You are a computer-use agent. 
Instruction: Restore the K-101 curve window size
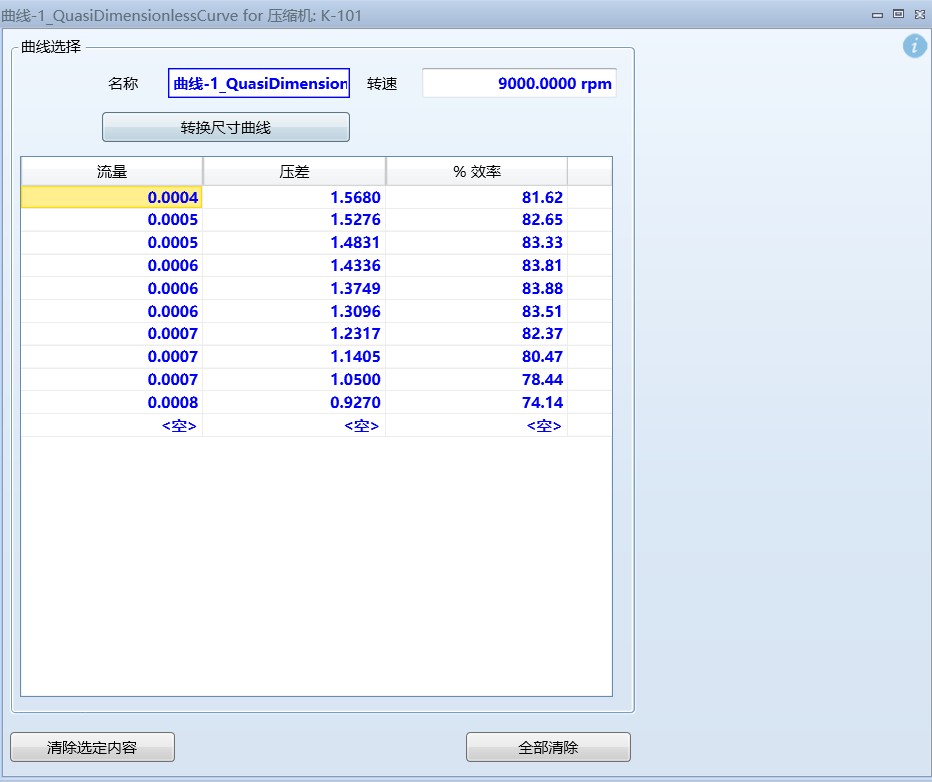coord(899,14)
